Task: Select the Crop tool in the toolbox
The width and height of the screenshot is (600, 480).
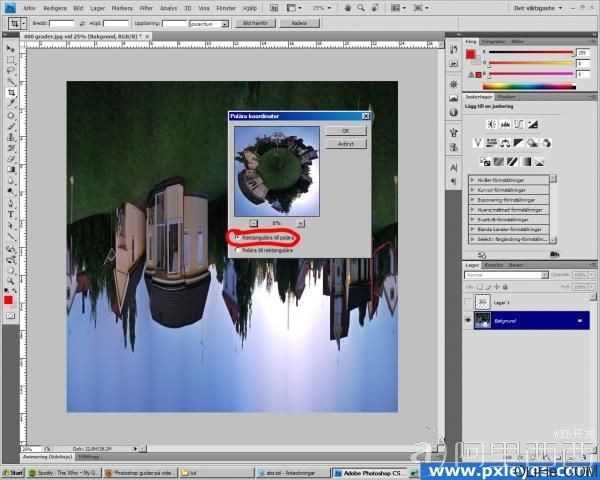Action: [11, 92]
